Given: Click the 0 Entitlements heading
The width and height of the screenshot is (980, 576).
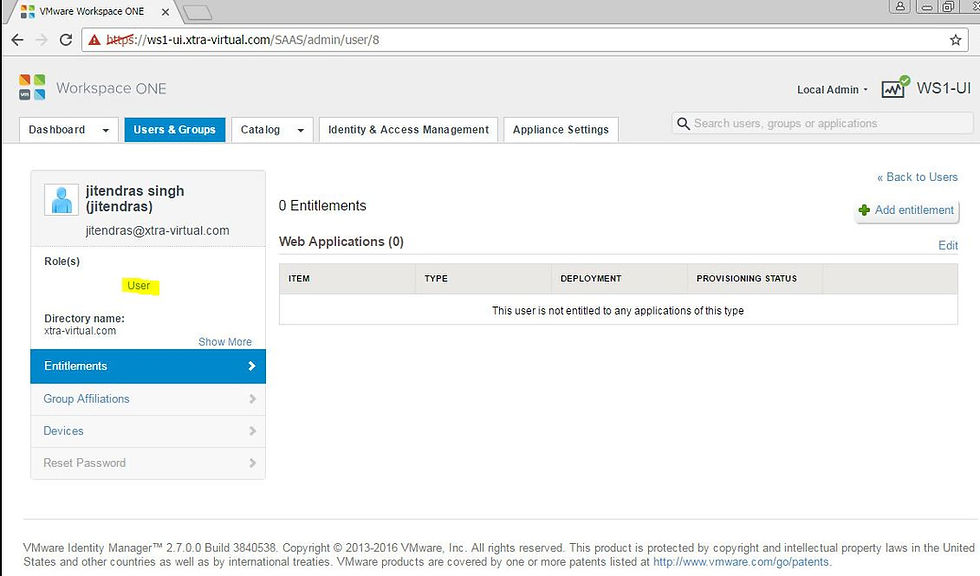Looking at the screenshot, I should [322, 206].
